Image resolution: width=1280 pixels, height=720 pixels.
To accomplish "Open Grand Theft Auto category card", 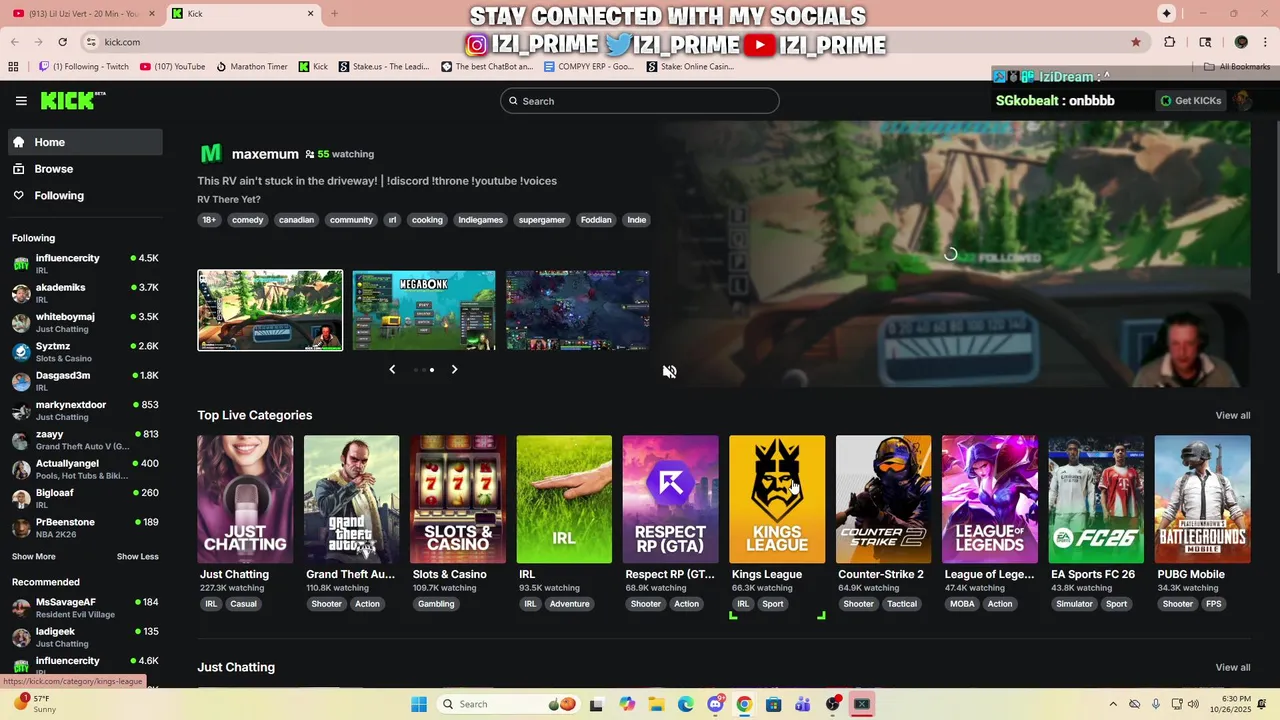I will pos(352,499).
